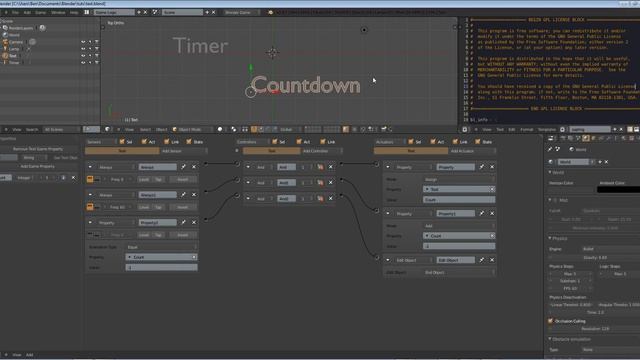Click the viewport shading sphere icon
This screenshot has height=360, width=640.
220,129
